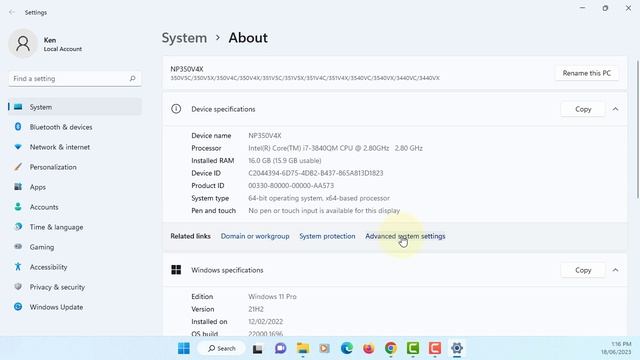Select the Windows Update menu item
Viewport: 640px width, 360px height.
(x=75, y=307)
